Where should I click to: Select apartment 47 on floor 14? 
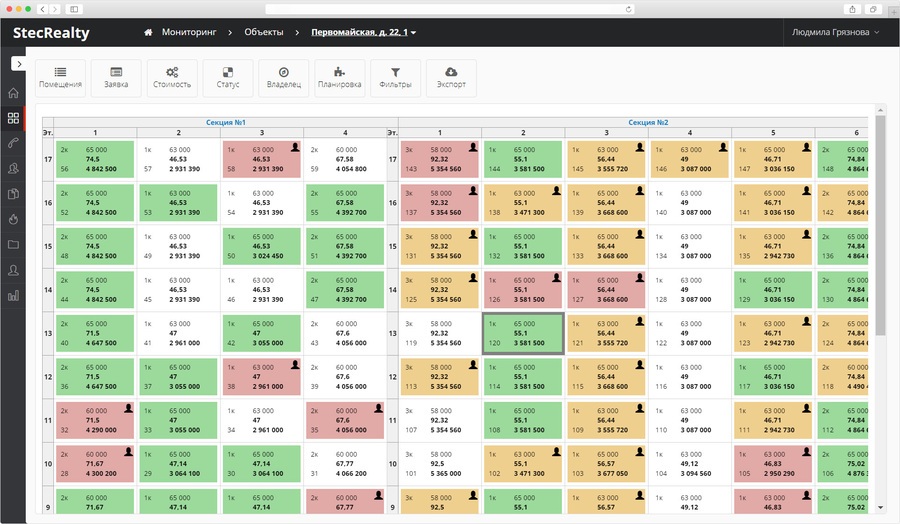pyautogui.click(x=344, y=290)
